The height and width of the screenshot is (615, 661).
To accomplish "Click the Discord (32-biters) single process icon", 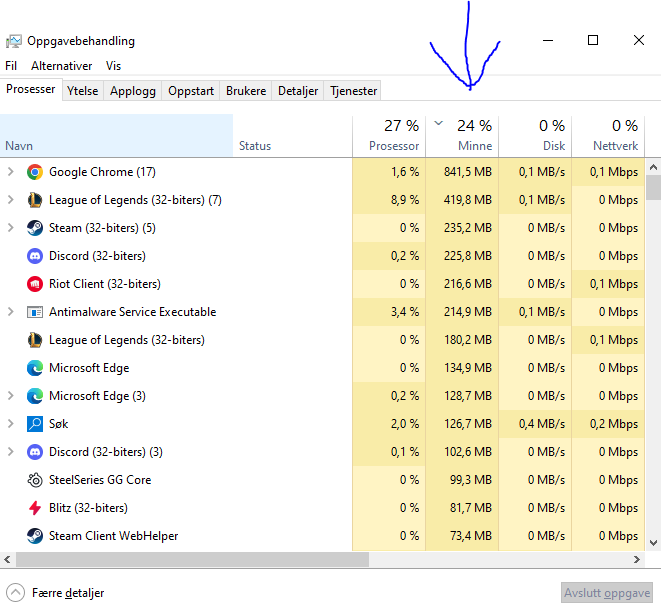I will pyautogui.click(x=35, y=256).
